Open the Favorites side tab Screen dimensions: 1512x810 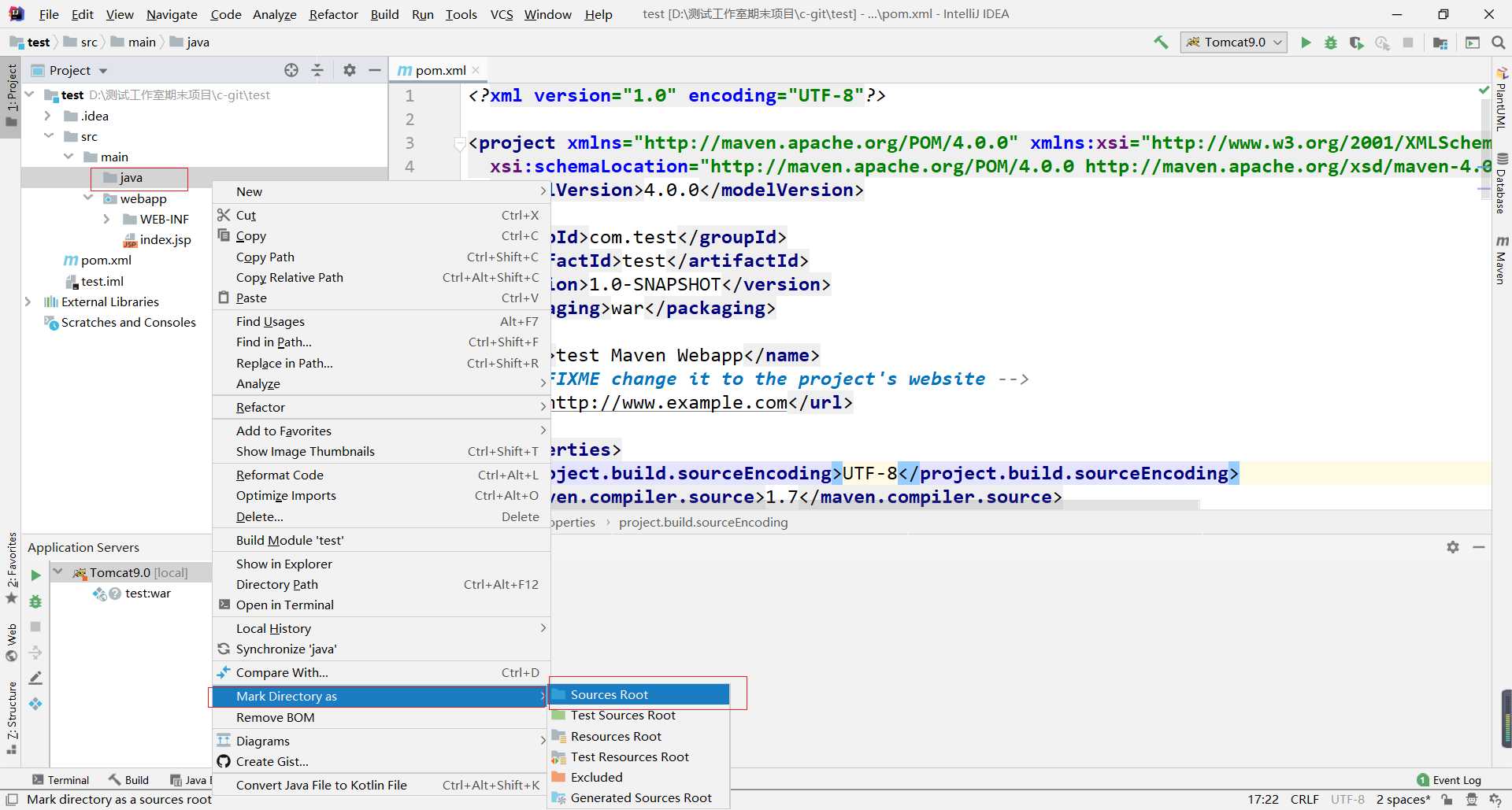coord(12,568)
